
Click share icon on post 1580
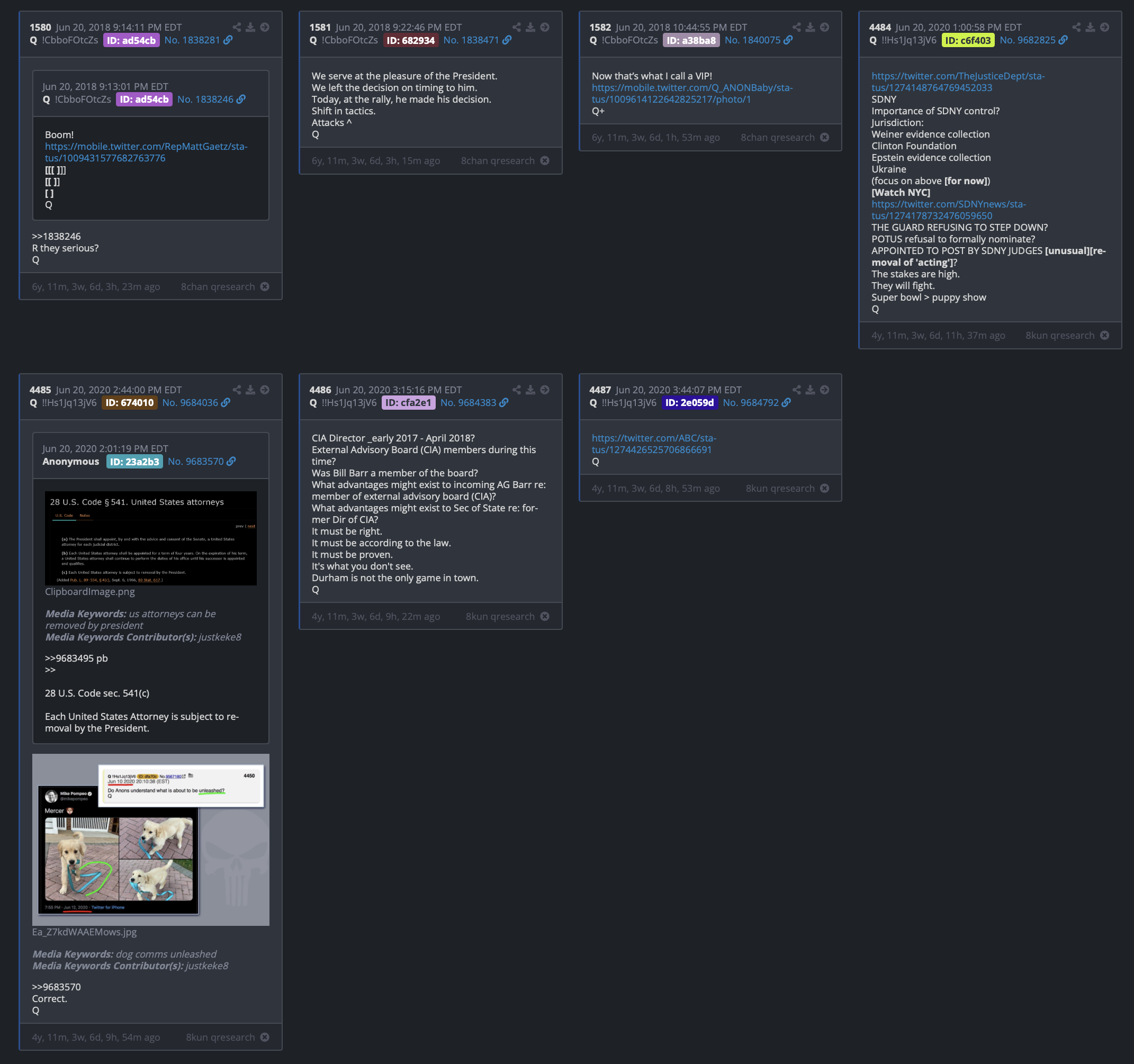[x=237, y=27]
